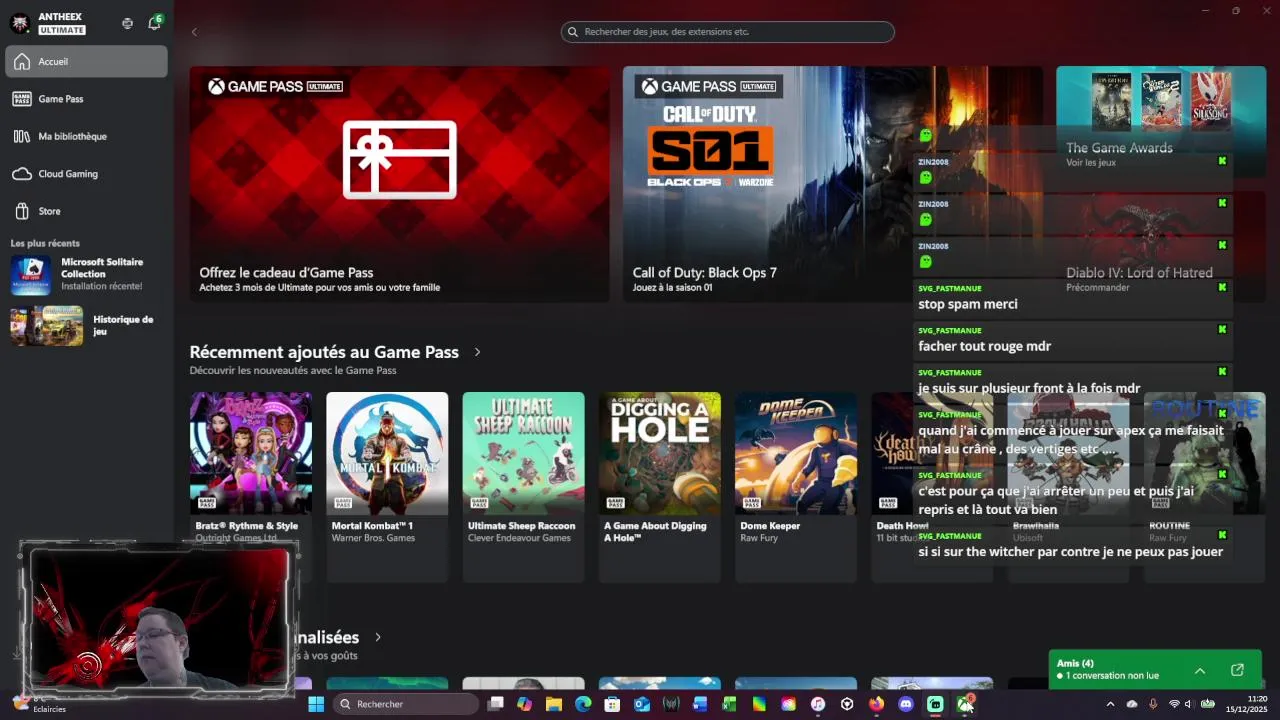Open the Bratz Rythme & Style game card
This screenshot has width=1280, height=720.
click(x=251, y=487)
